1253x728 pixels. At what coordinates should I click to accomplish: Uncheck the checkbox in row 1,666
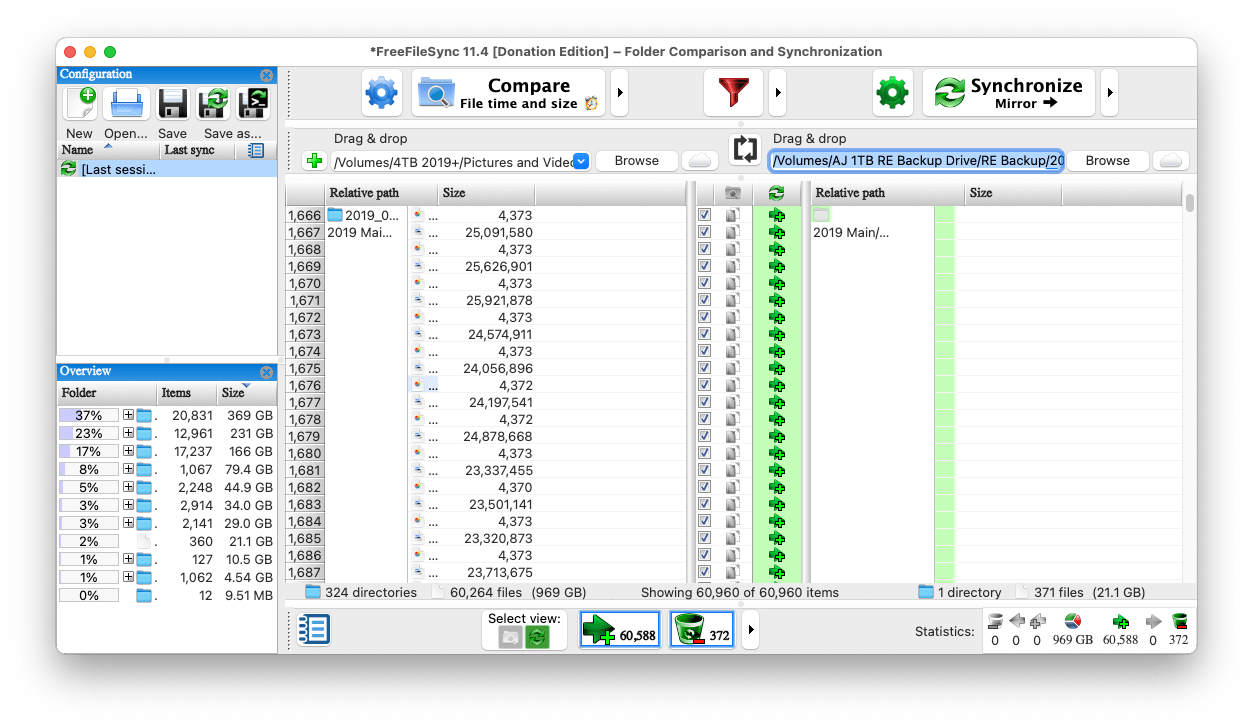704,215
